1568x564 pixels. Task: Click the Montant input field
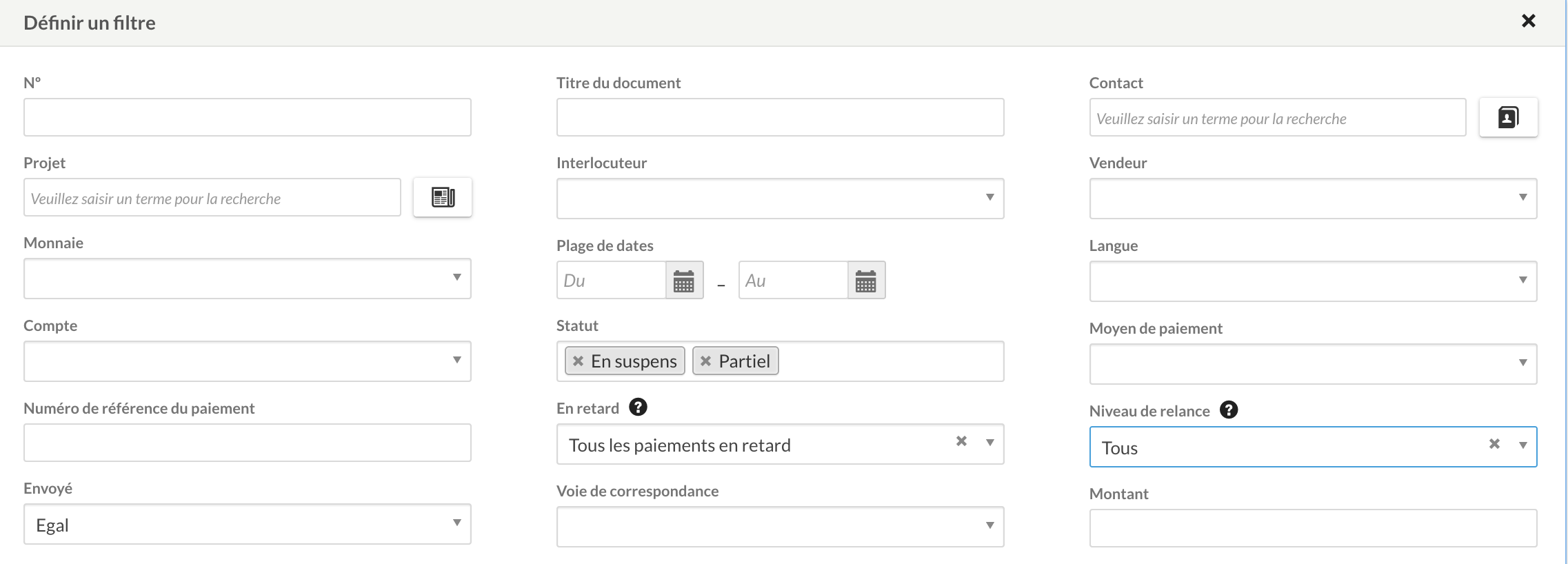pyautogui.click(x=1313, y=528)
